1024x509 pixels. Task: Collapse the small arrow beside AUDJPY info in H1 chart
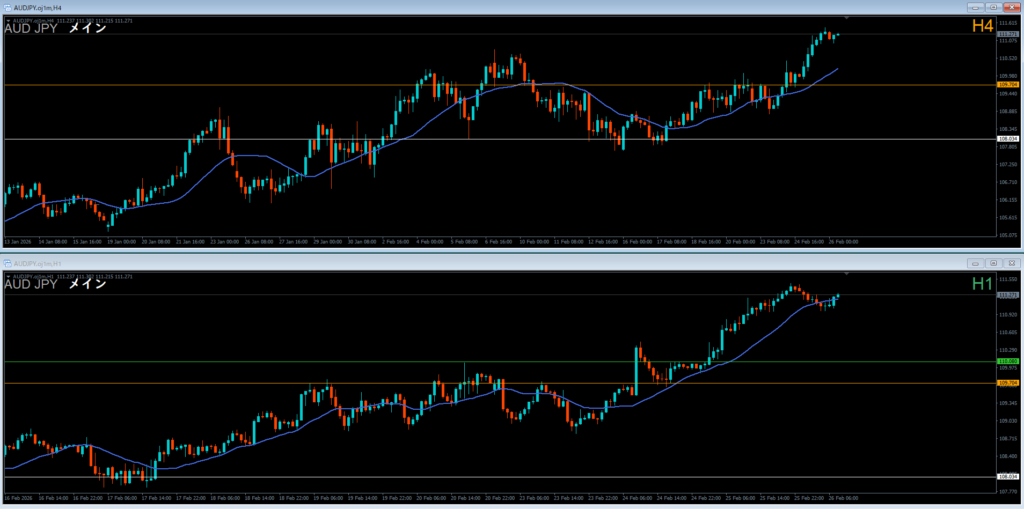pos(8,275)
